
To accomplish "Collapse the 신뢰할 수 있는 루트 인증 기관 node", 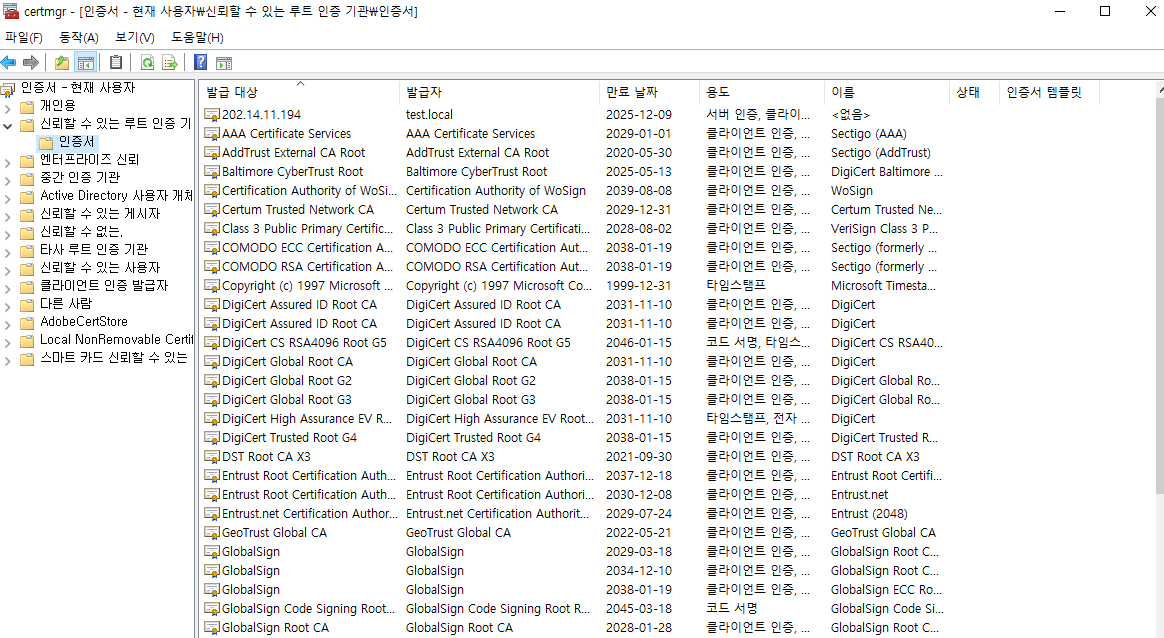I will click(7, 125).
